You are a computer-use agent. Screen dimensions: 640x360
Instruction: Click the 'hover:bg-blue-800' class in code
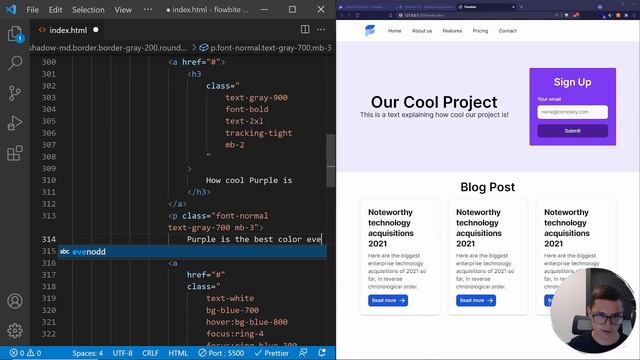pyautogui.click(x=247, y=322)
